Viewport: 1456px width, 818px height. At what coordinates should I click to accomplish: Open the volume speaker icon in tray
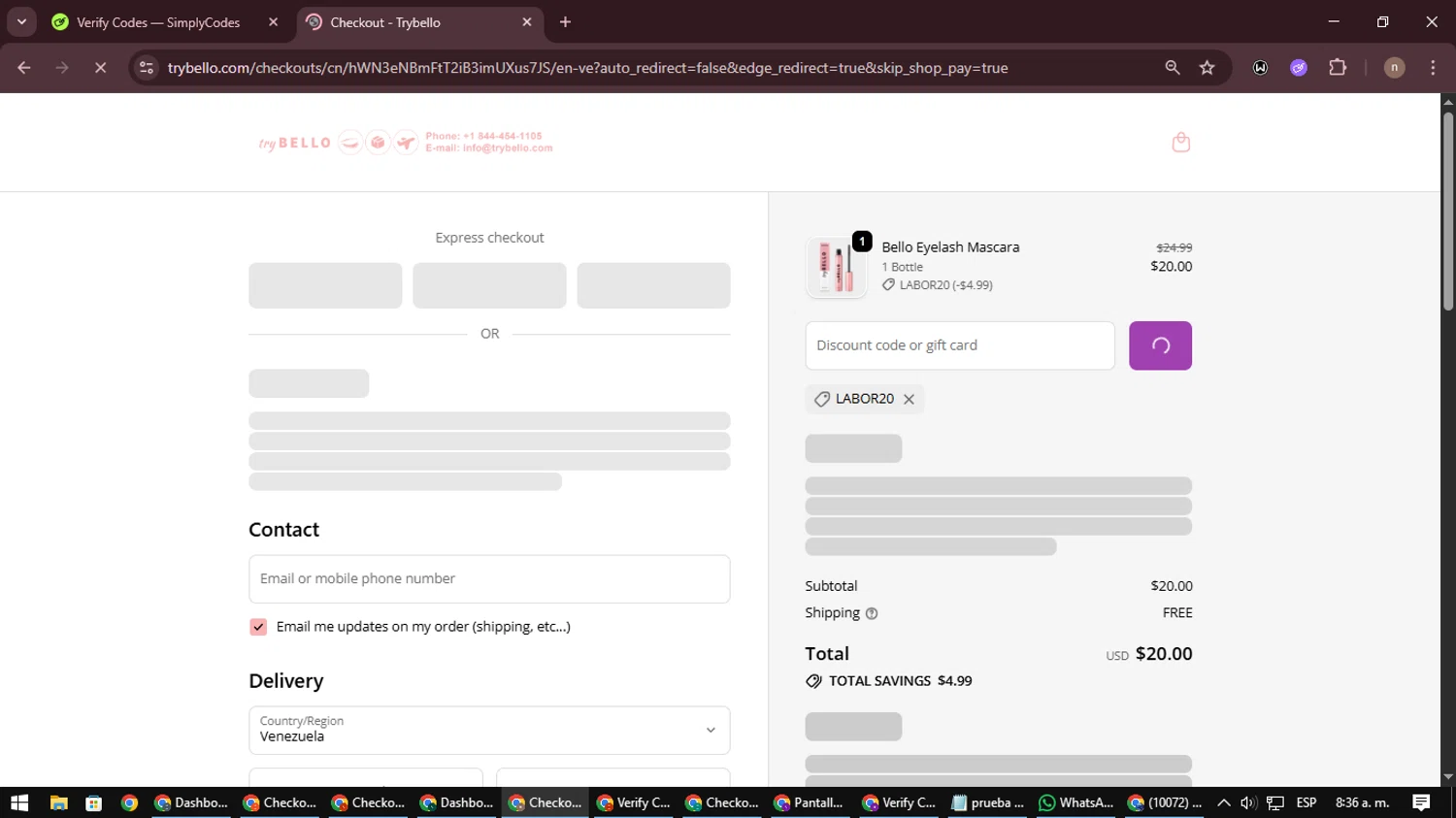click(1248, 802)
